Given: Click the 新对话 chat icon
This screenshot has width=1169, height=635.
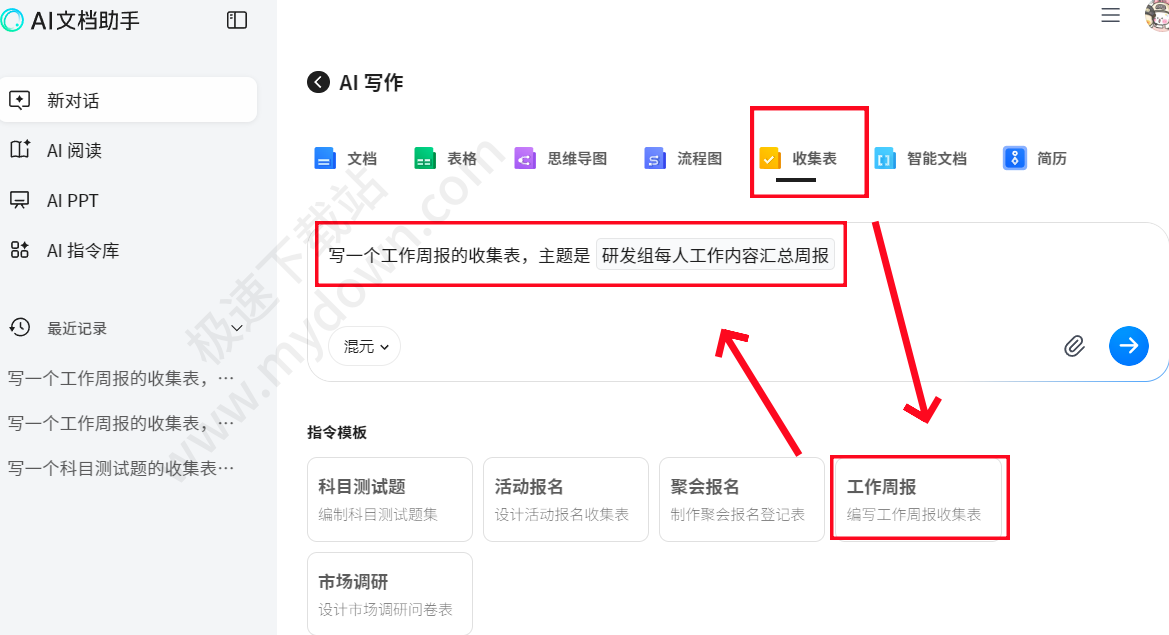Looking at the screenshot, I should click(x=20, y=100).
